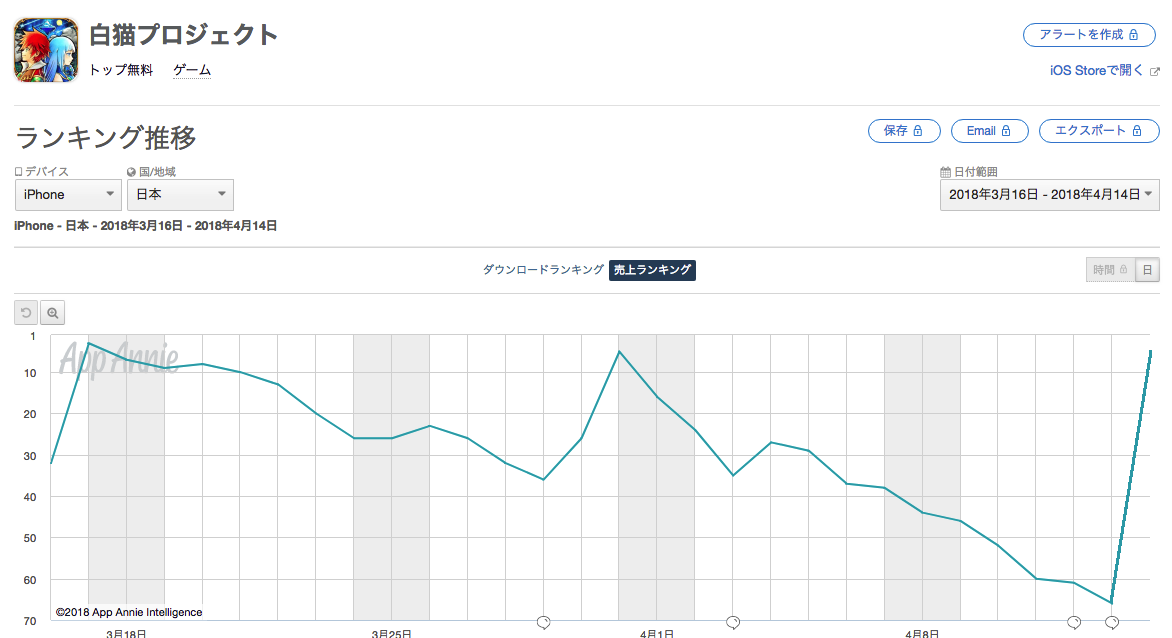The image size is (1172, 638).
Task: Click the トップ無料 label
Action: (121, 70)
